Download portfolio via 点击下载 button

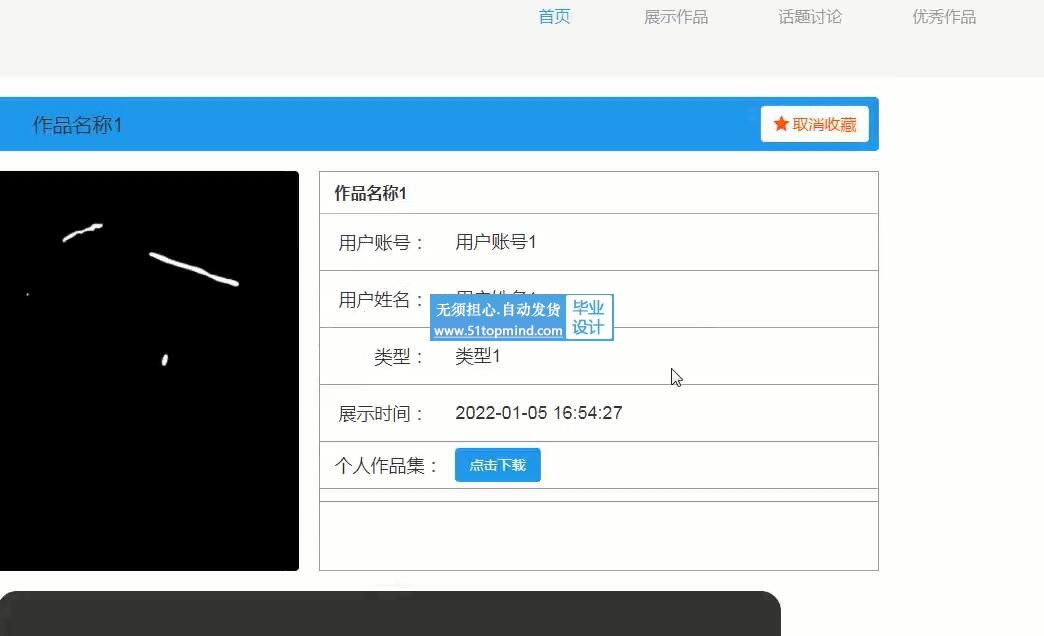[x=497, y=465]
